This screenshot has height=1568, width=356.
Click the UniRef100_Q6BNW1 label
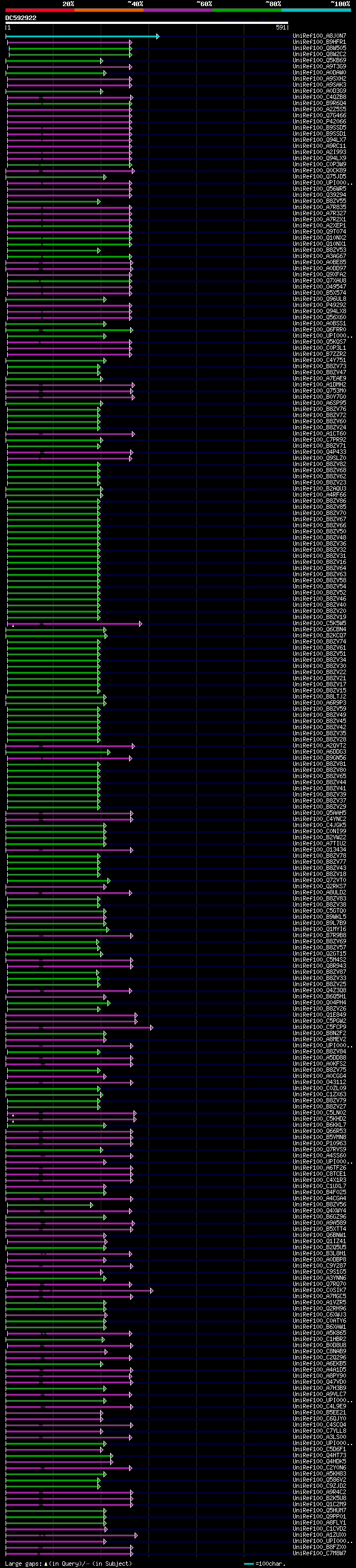click(319, 1234)
